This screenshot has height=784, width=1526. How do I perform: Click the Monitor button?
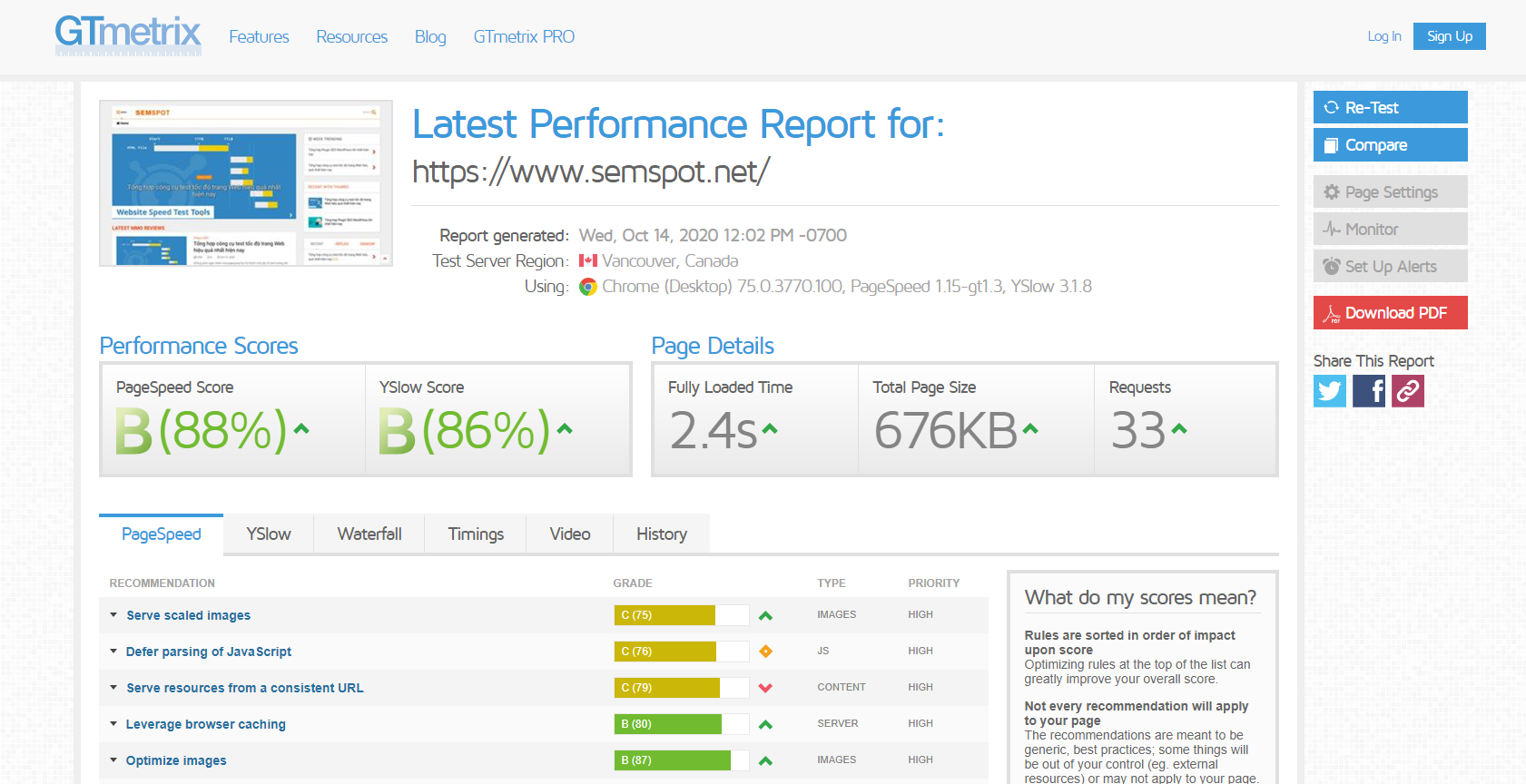(1391, 230)
